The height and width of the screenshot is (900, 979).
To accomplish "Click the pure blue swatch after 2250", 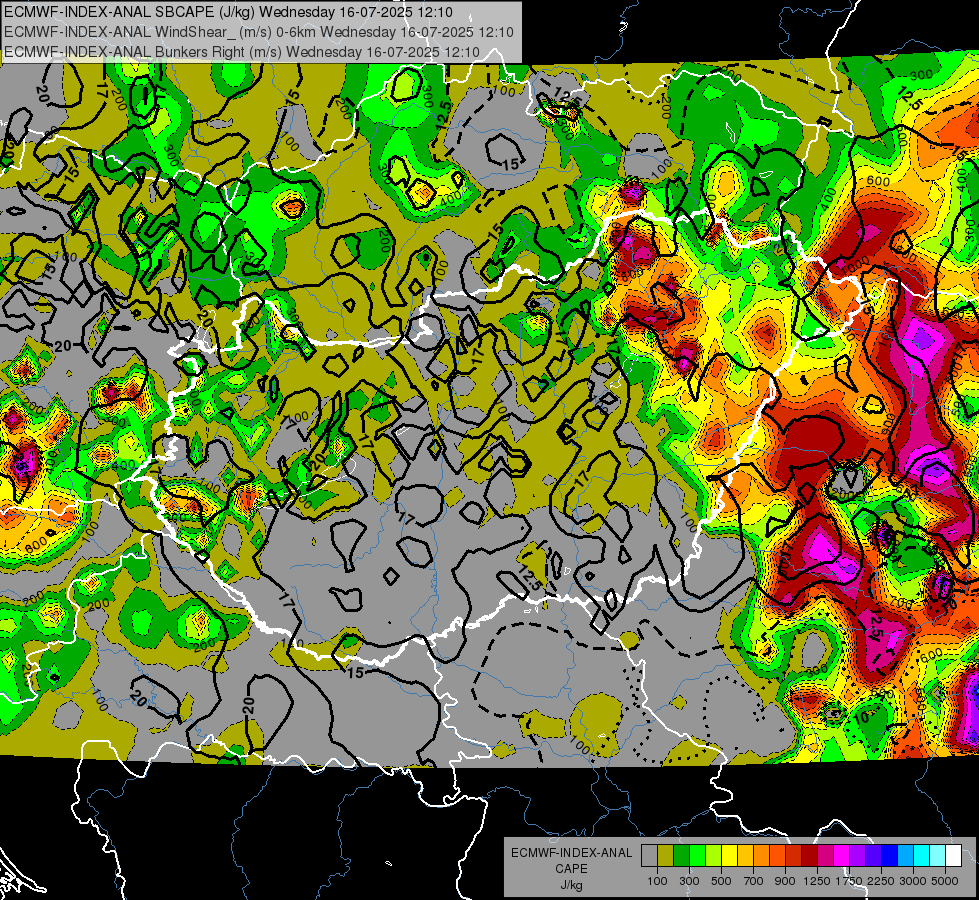I will point(890,856).
